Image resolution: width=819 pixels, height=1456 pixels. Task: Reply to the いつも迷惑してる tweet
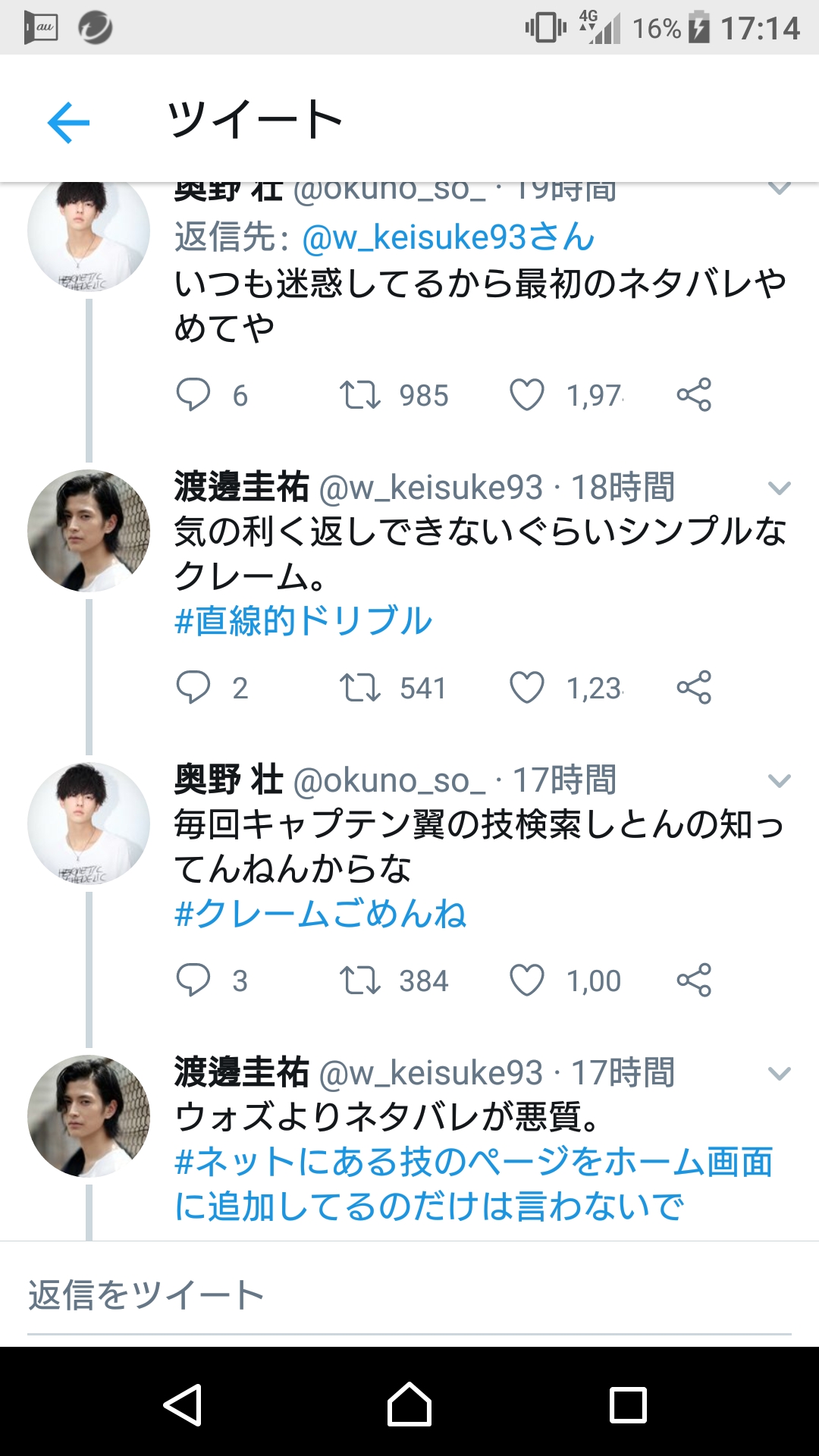[193, 394]
